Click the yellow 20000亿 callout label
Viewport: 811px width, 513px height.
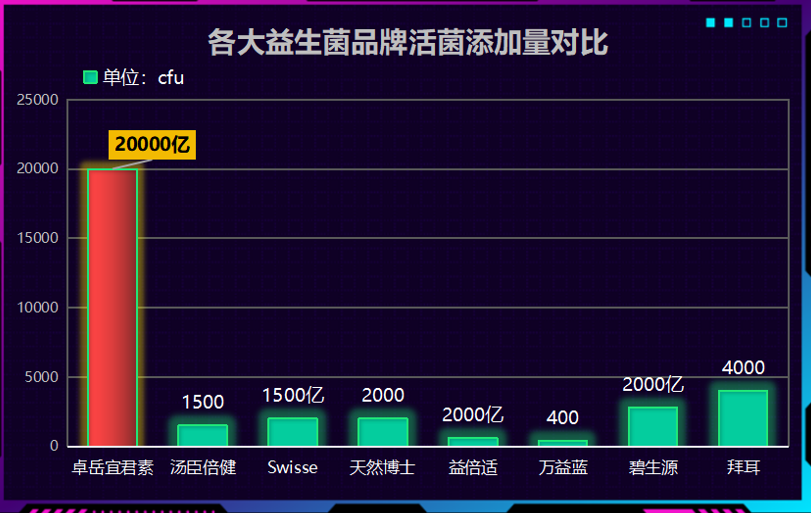(x=152, y=144)
